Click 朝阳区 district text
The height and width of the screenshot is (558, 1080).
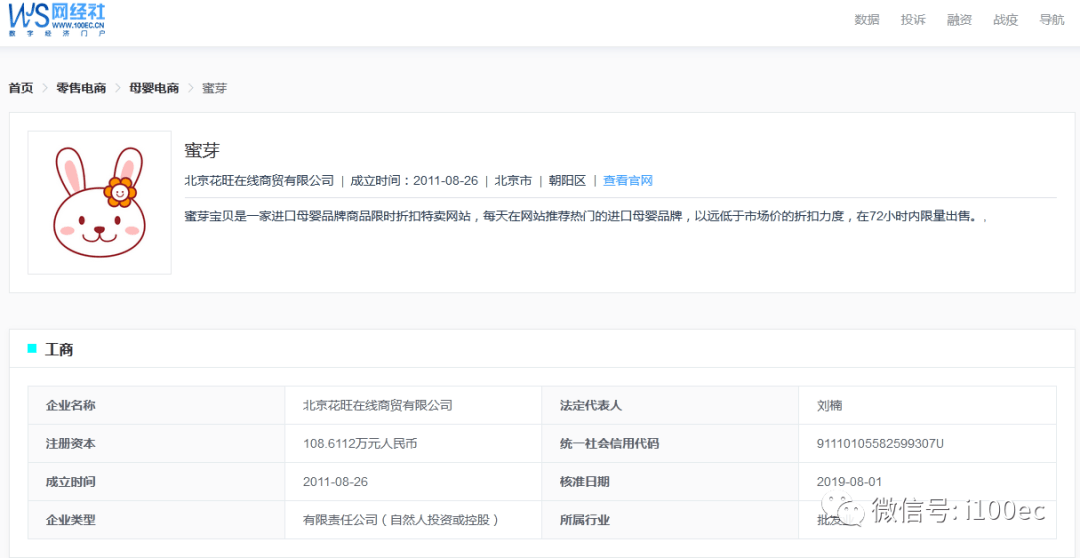click(567, 180)
